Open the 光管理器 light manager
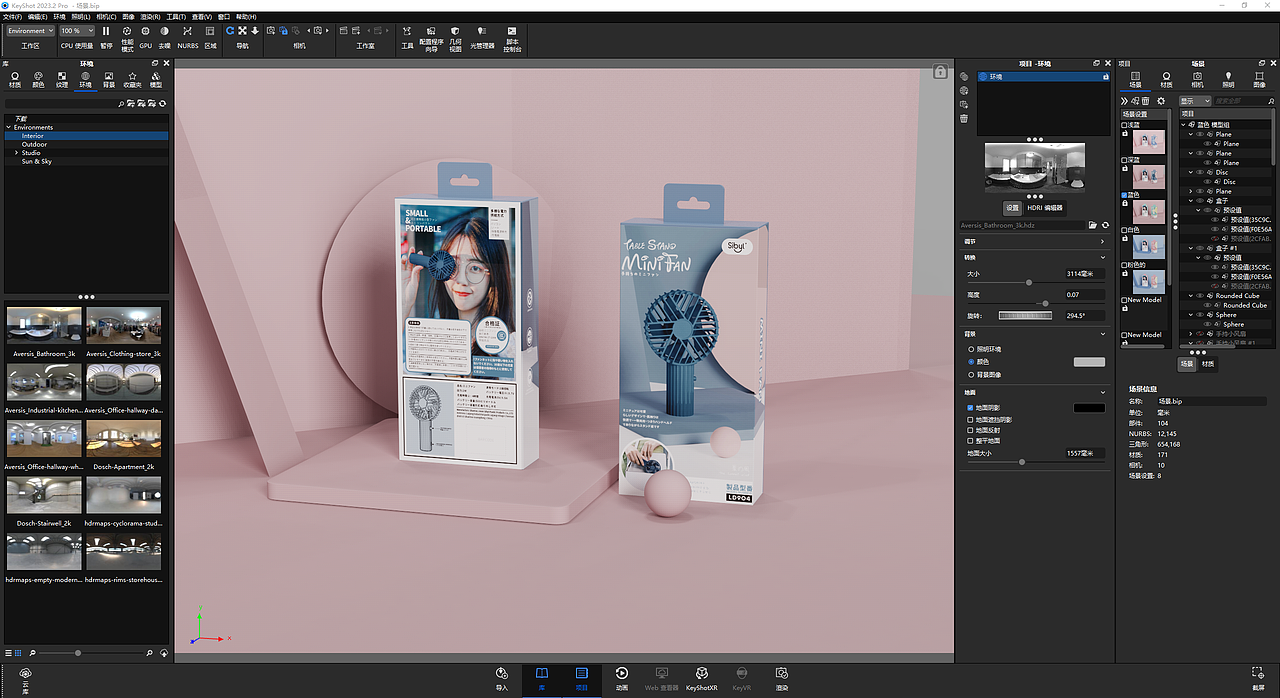Screen dimensions: 1280x698 (482, 36)
